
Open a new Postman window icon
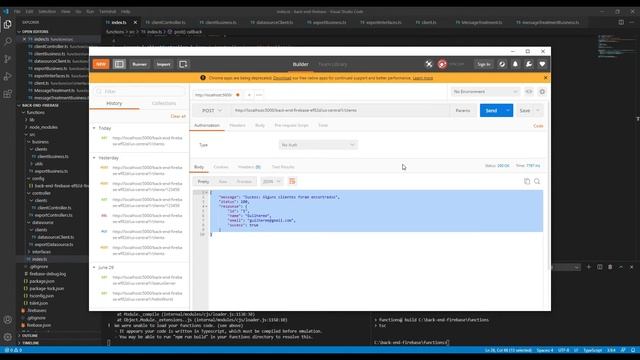(183, 64)
